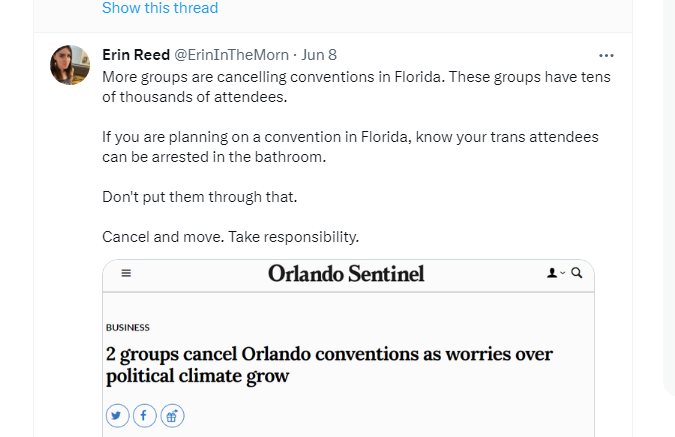675x437 pixels.
Task: Click the BUSINESS section label
Action: click(x=128, y=327)
